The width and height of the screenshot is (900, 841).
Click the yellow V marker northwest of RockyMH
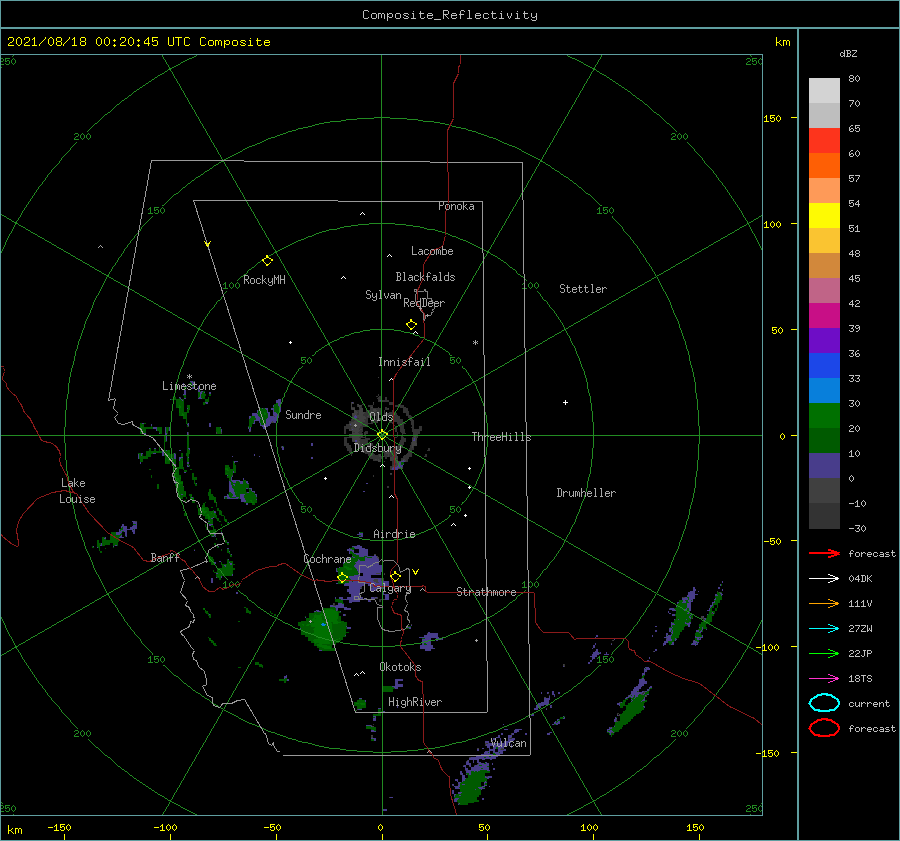[x=208, y=244]
